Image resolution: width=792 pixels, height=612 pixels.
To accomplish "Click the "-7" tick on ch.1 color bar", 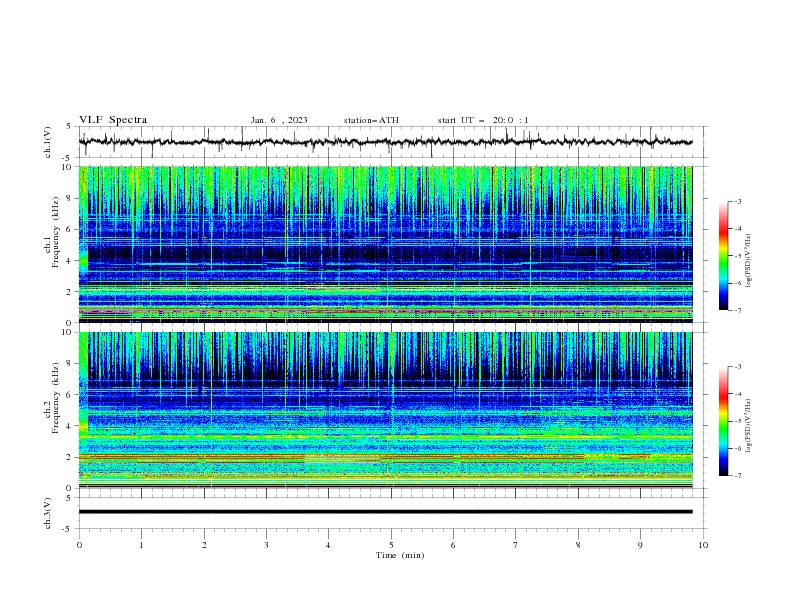I will (x=737, y=310).
